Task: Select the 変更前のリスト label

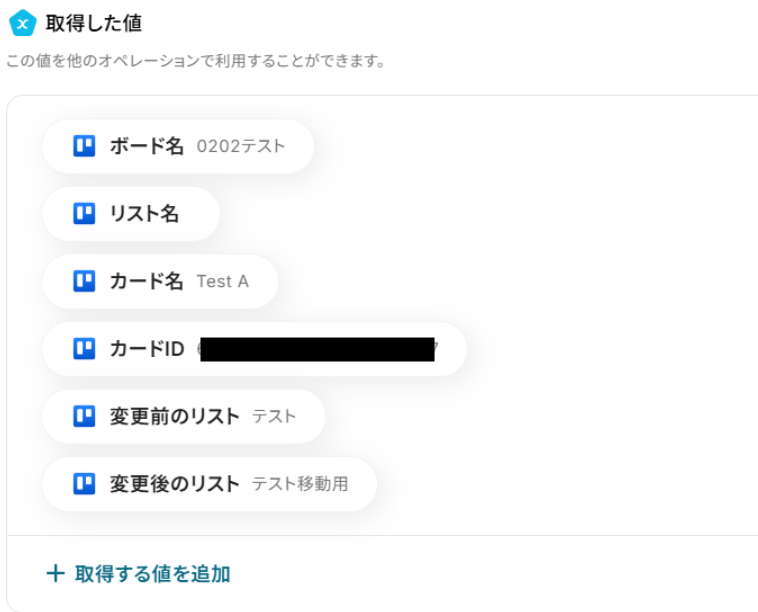Action: click(x=175, y=416)
